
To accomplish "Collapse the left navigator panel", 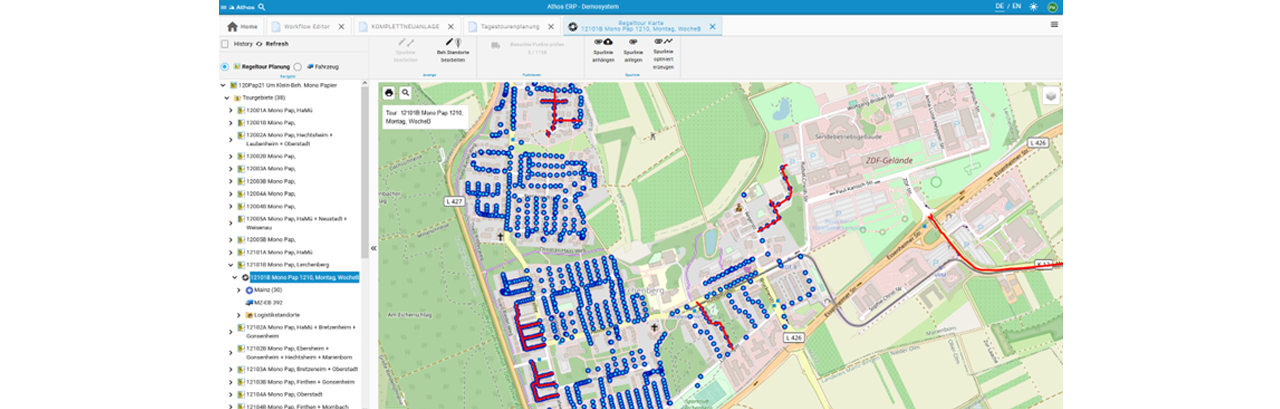I will [373, 247].
